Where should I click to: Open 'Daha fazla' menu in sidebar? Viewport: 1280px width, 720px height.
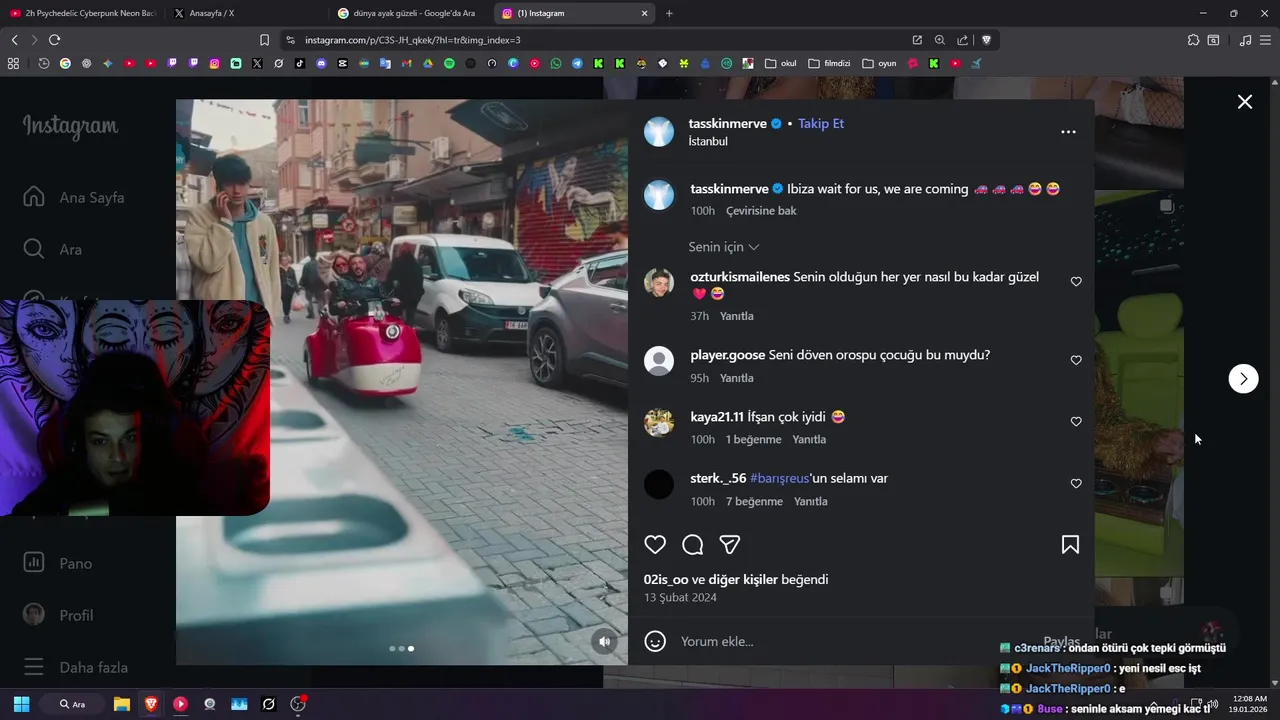pyautogui.click(x=75, y=667)
